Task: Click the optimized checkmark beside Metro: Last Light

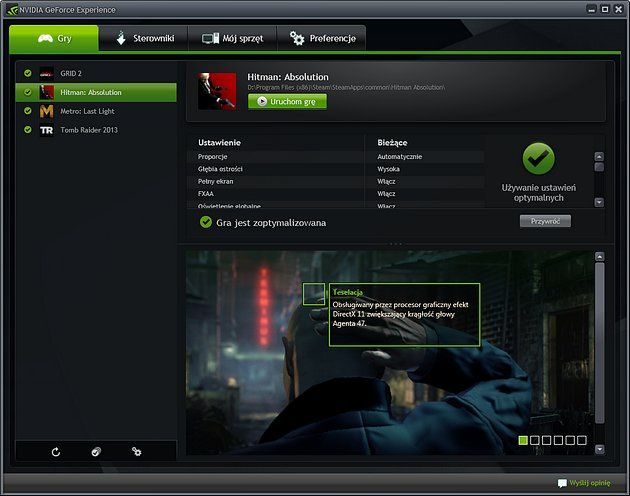Action: click(x=28, y=111)
